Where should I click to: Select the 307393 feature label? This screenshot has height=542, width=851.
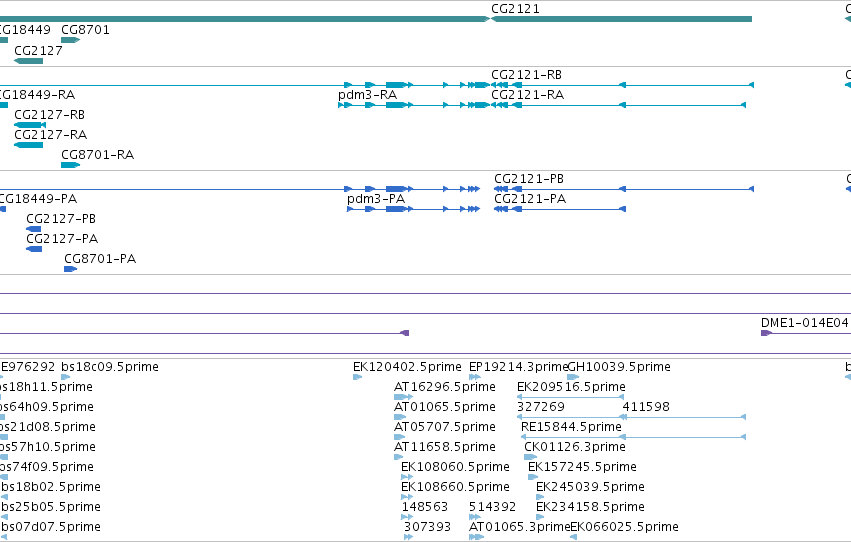point(428,527)
